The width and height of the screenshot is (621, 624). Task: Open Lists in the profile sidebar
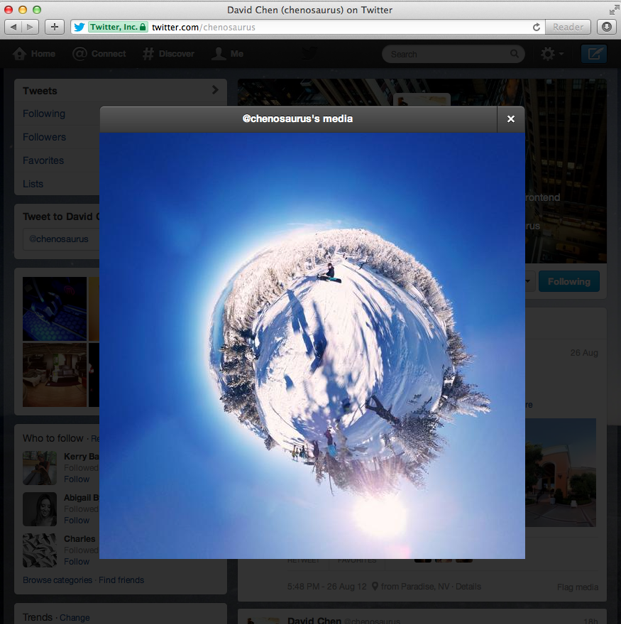[x=33, y=184]
